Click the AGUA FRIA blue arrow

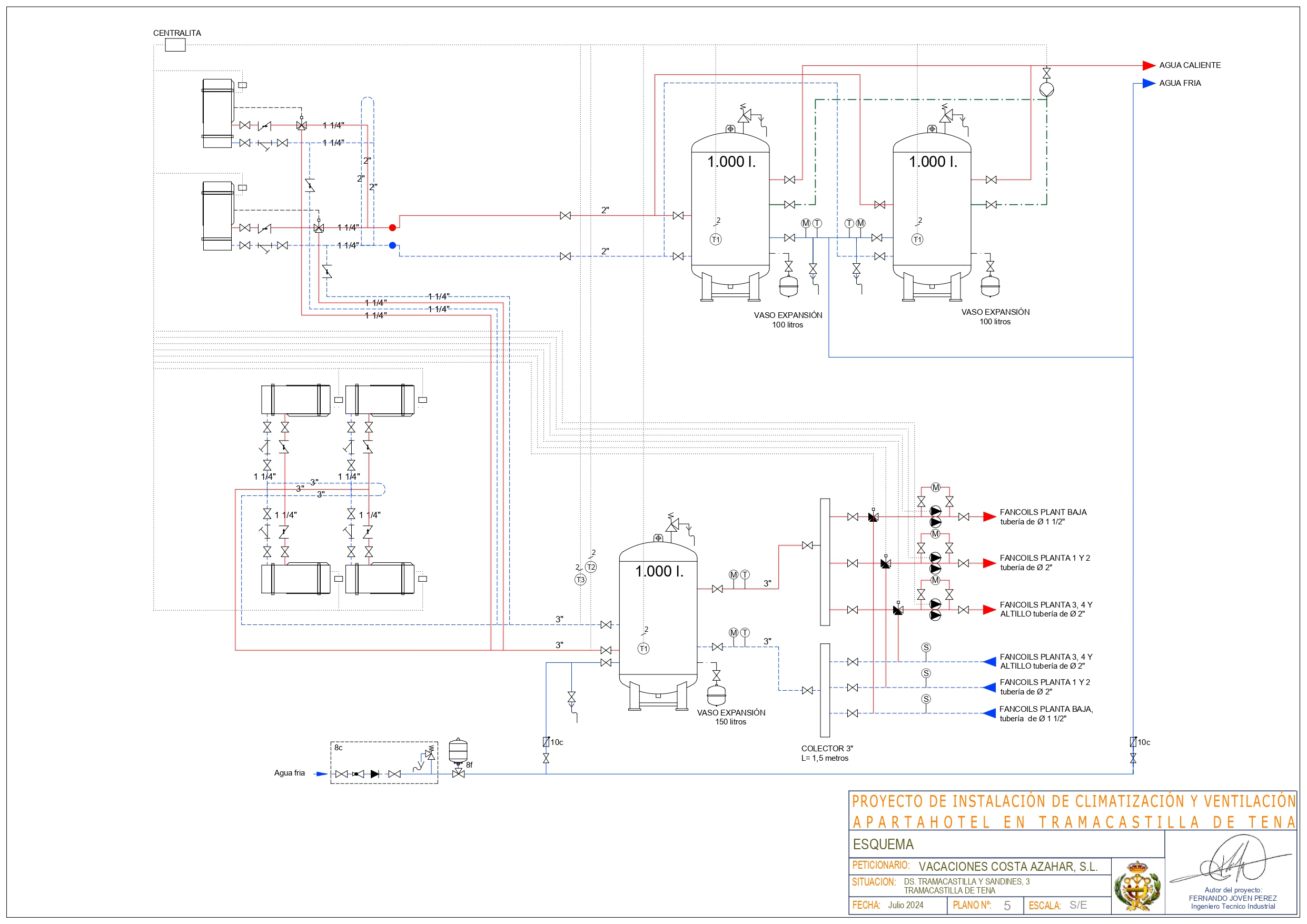(1148, 83)
